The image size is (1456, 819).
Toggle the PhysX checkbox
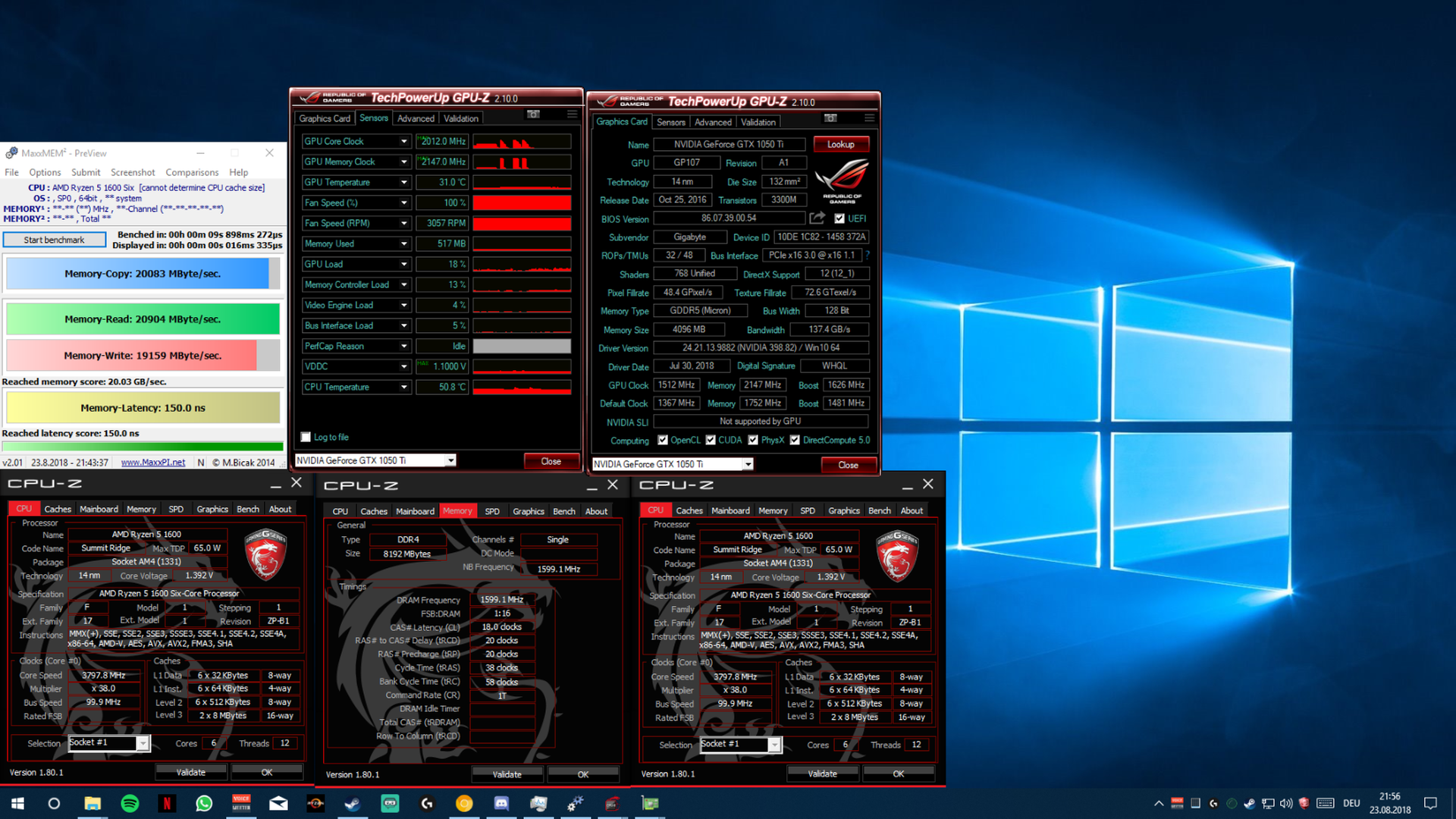pyautogui.click(x=753, y=440)
